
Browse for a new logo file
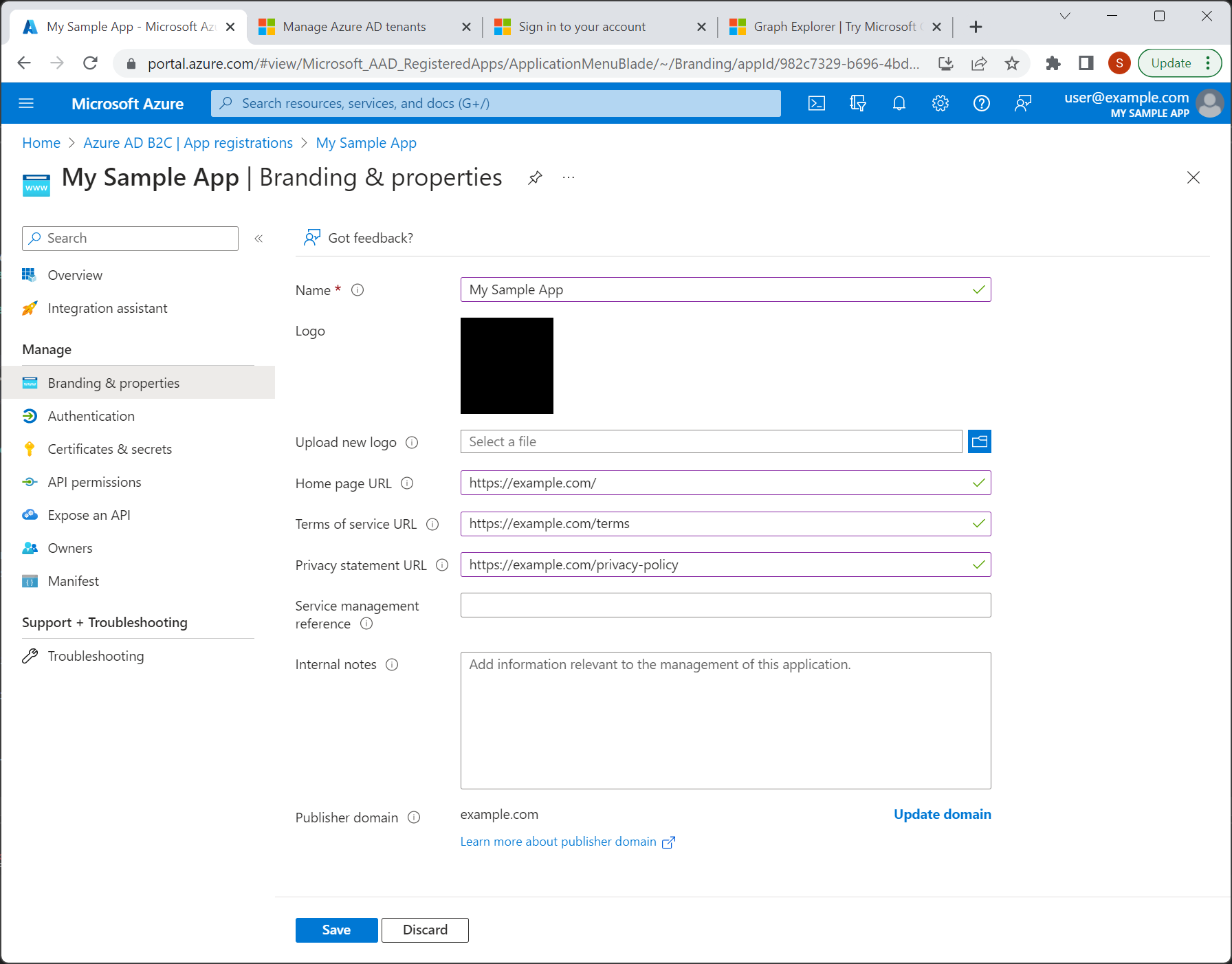979,441
